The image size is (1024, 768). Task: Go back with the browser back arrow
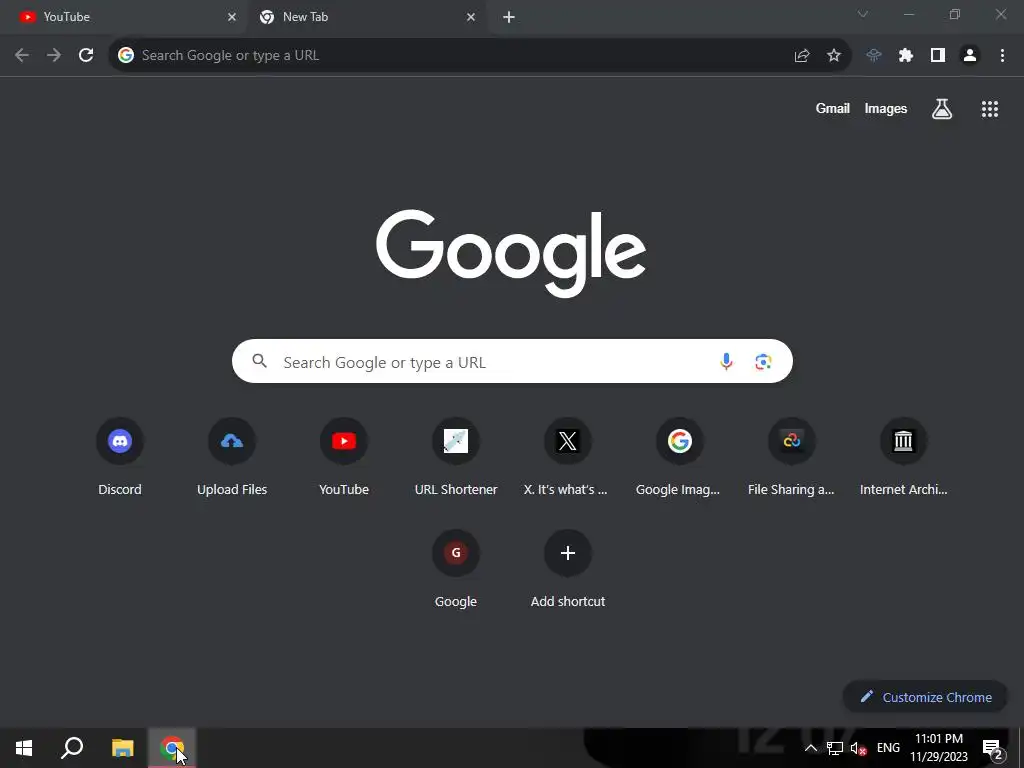click(22, 56)
